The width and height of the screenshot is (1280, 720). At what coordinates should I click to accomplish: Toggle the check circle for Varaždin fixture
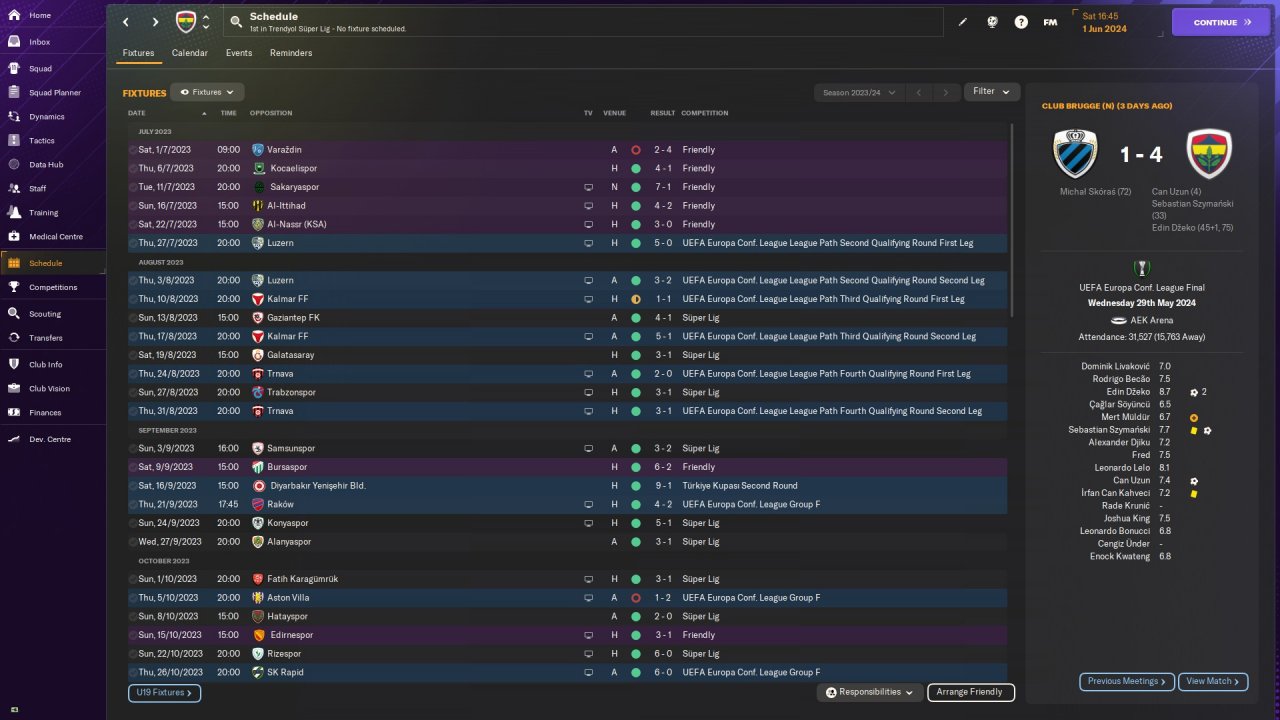(133, 150)
